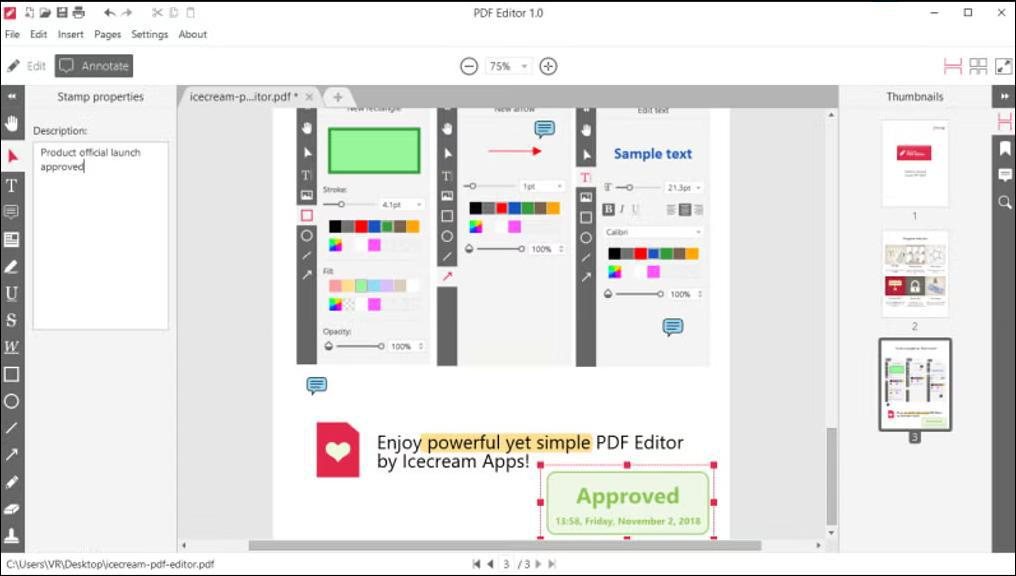
Task: Choose the Underline text tool
Action: [x=12, y=294]
